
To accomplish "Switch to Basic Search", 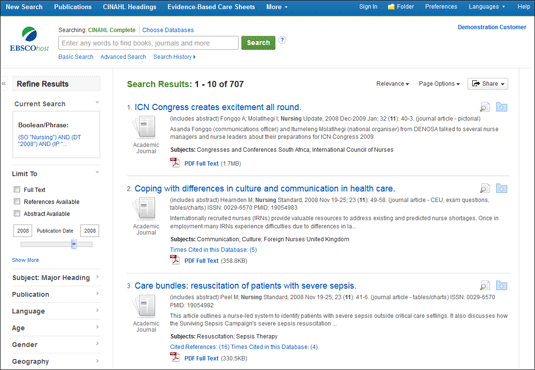I will coord(76,57).
